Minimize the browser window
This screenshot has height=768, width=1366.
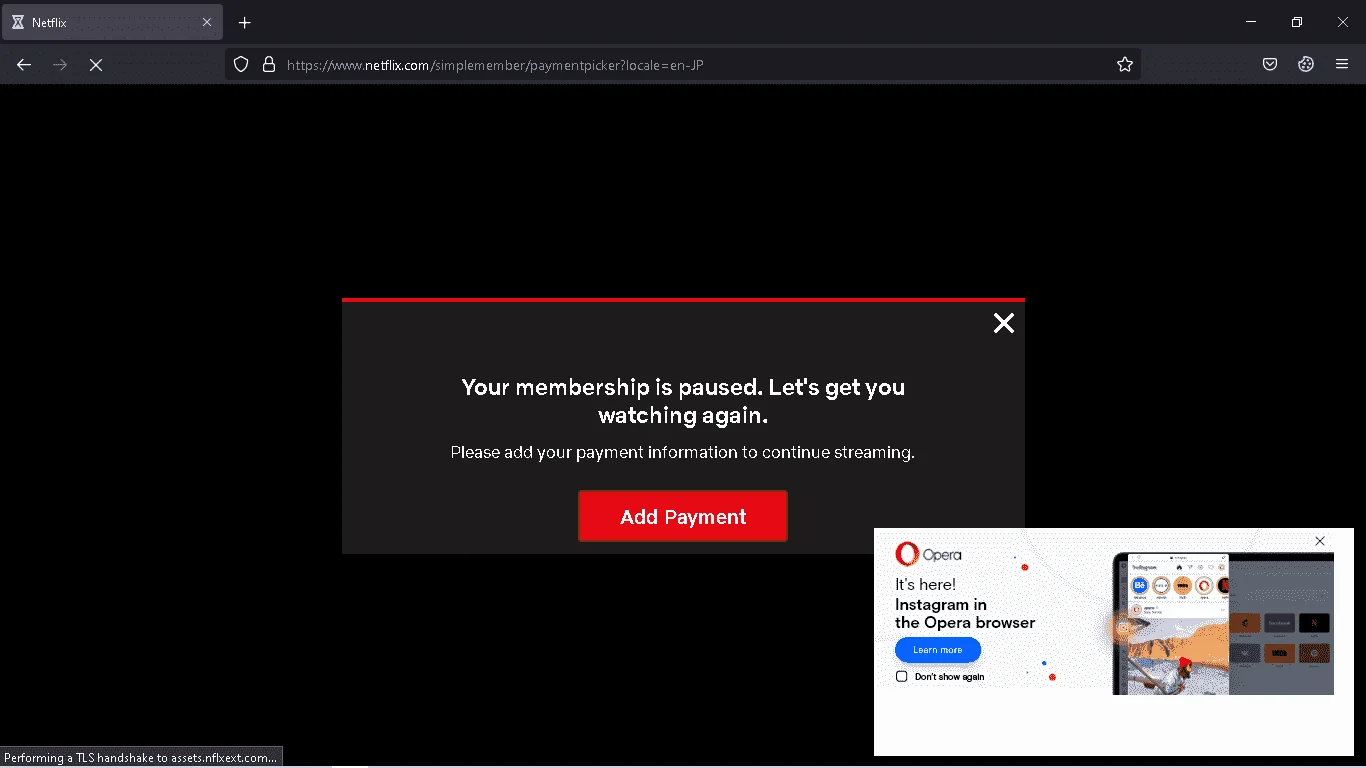(x=1251, y=22)
